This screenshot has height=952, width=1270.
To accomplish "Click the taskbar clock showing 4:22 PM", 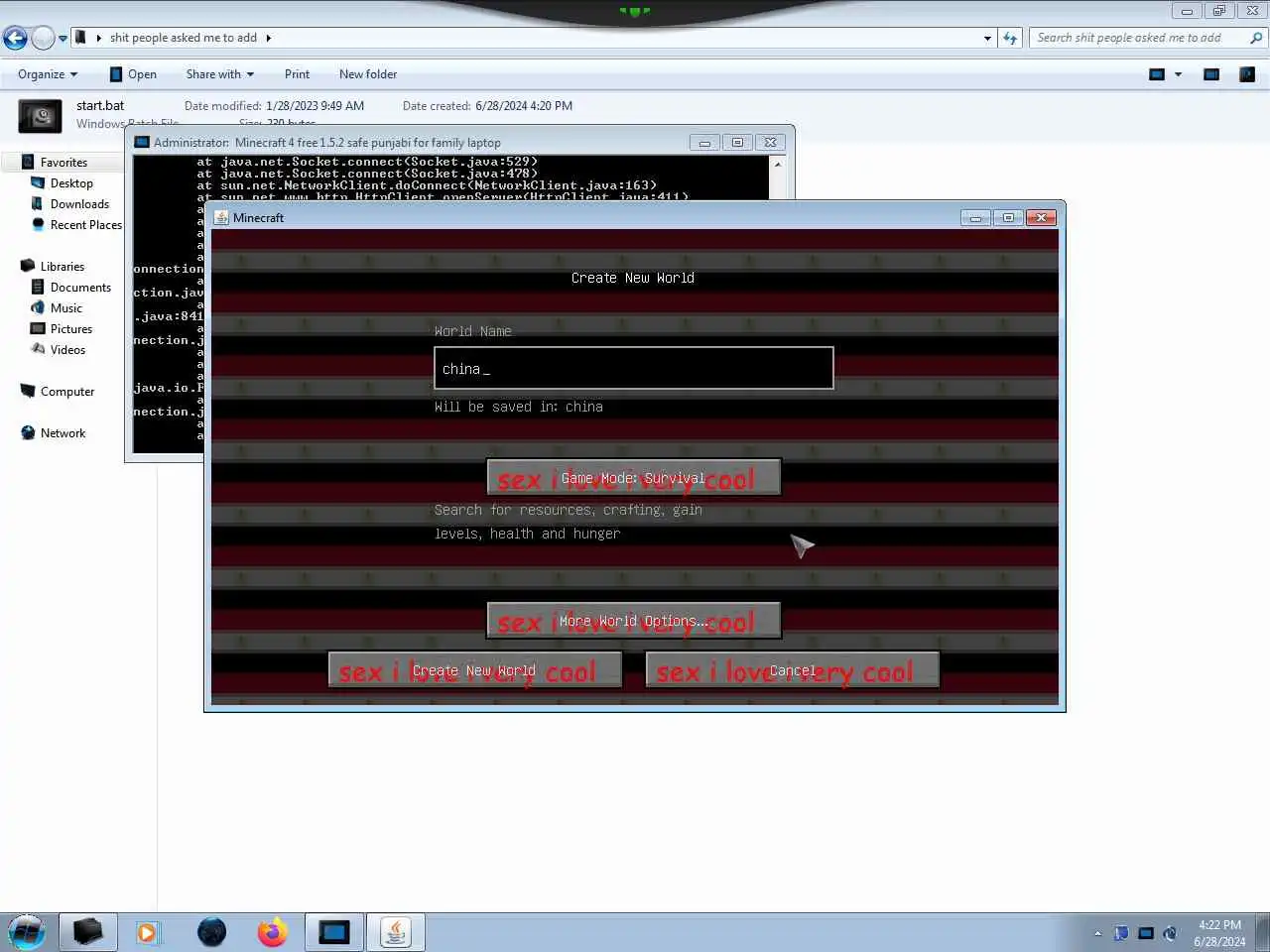I will [1219, 933].
